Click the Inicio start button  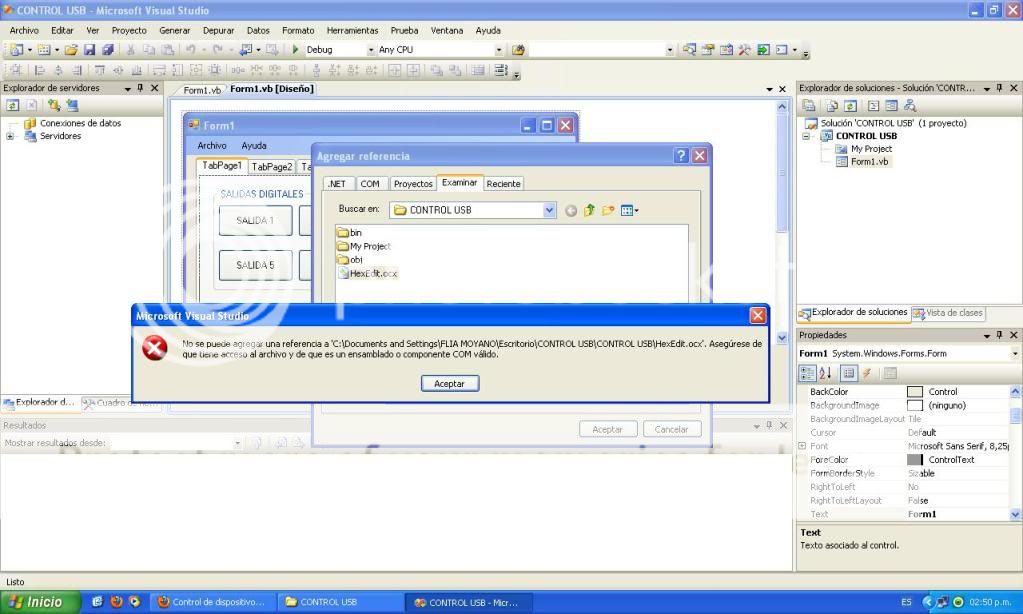point(38,602)
